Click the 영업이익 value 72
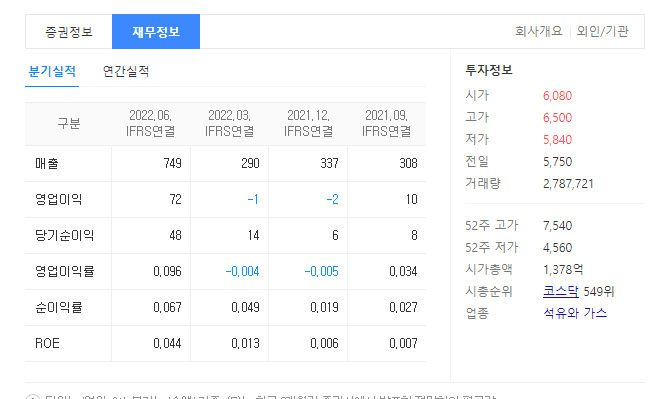 [176, 199]
